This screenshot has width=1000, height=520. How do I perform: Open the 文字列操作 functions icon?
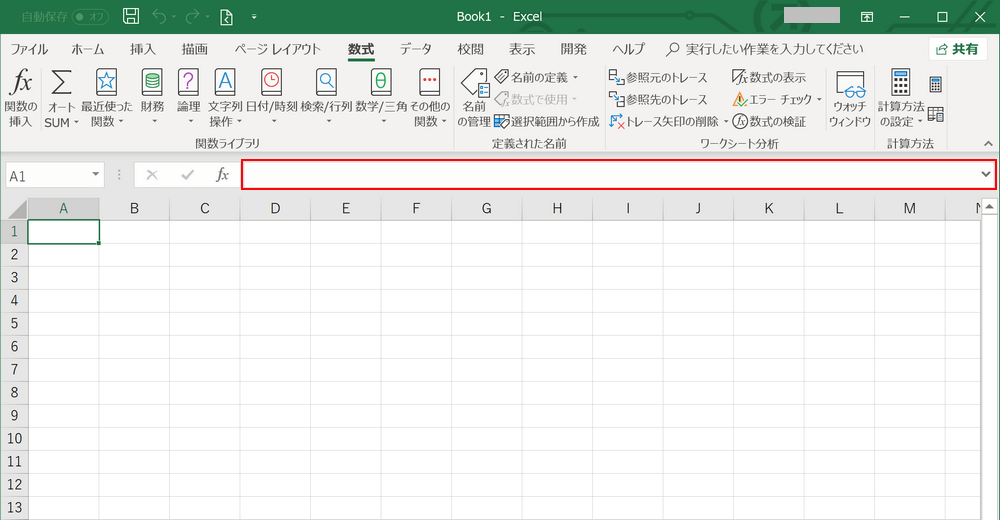point(224,82)
